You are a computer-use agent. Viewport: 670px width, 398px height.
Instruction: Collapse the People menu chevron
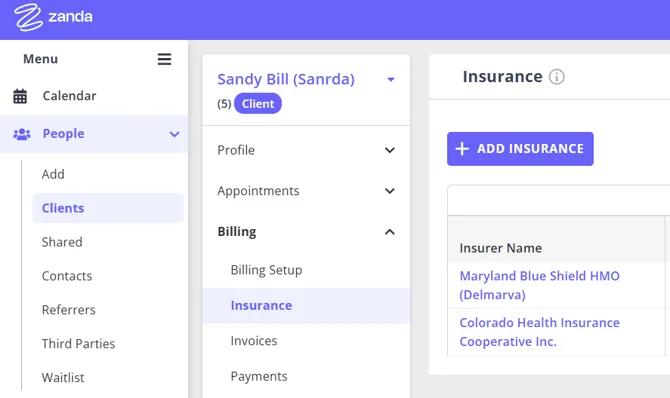pyautogui.click(x=174, y=134)
